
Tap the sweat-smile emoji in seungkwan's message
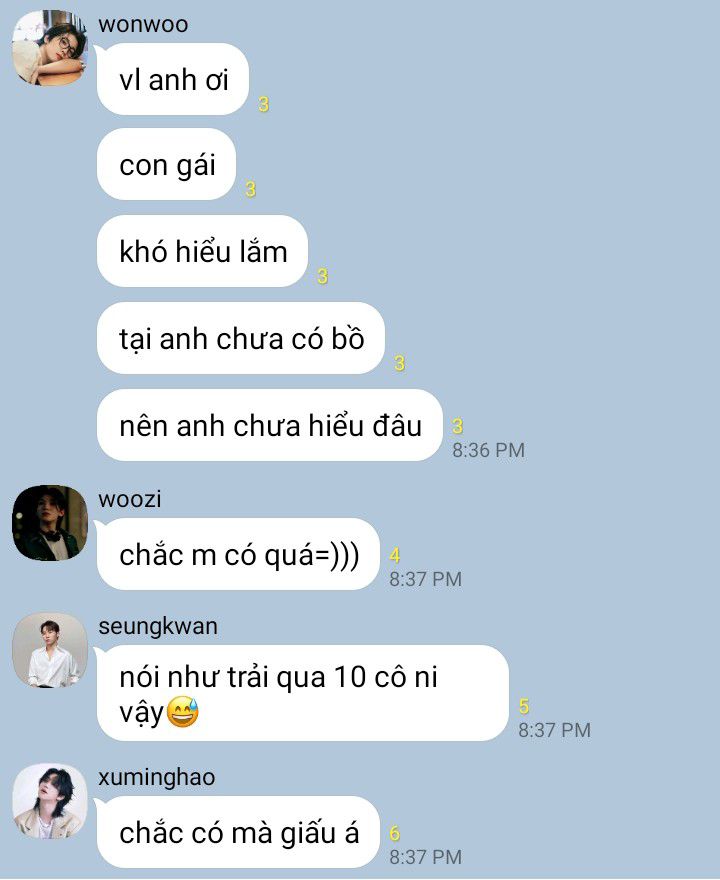pos(183,712)
